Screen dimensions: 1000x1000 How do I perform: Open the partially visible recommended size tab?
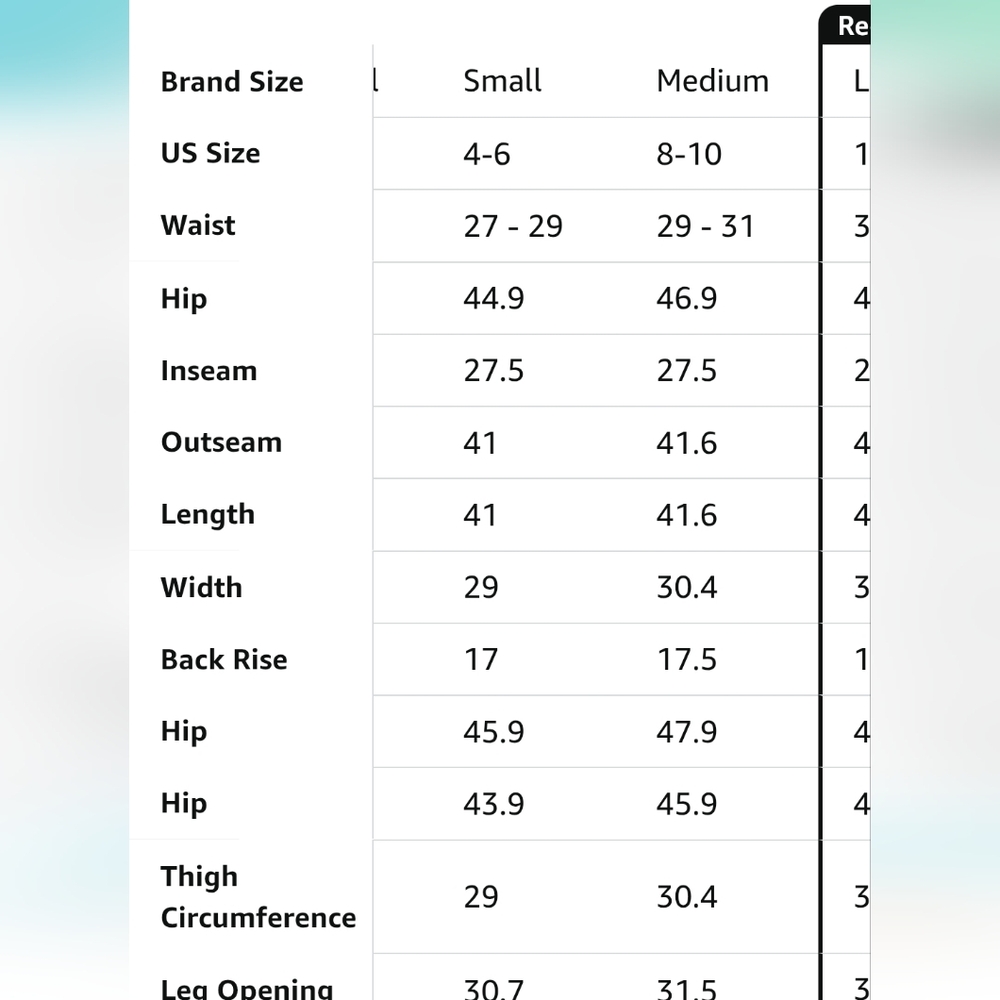846,25
